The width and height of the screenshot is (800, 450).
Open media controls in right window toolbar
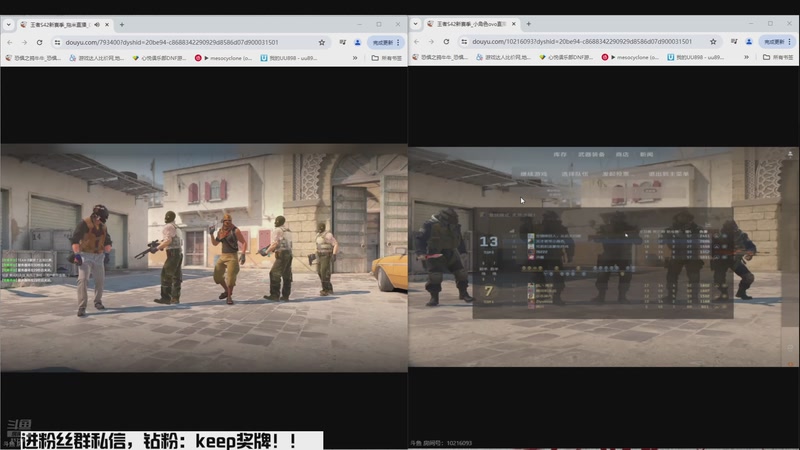click(x=734, y=42)
